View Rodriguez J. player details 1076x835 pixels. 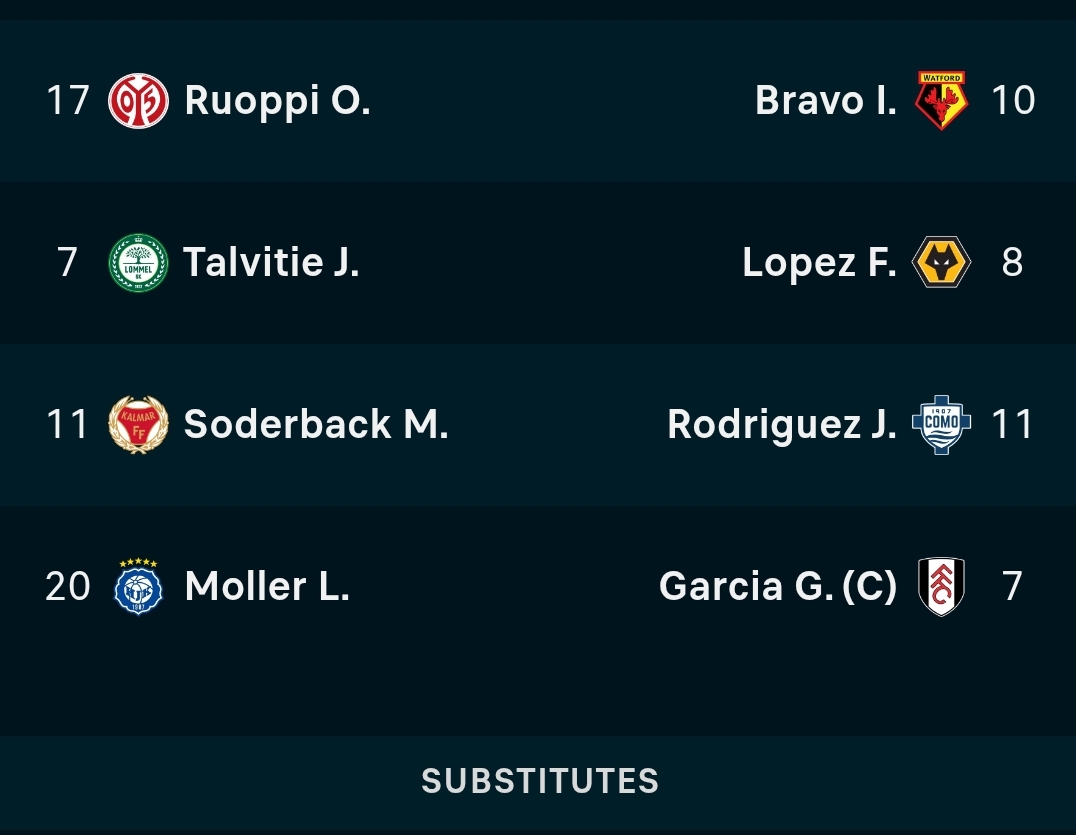click(x=782, y=424)
